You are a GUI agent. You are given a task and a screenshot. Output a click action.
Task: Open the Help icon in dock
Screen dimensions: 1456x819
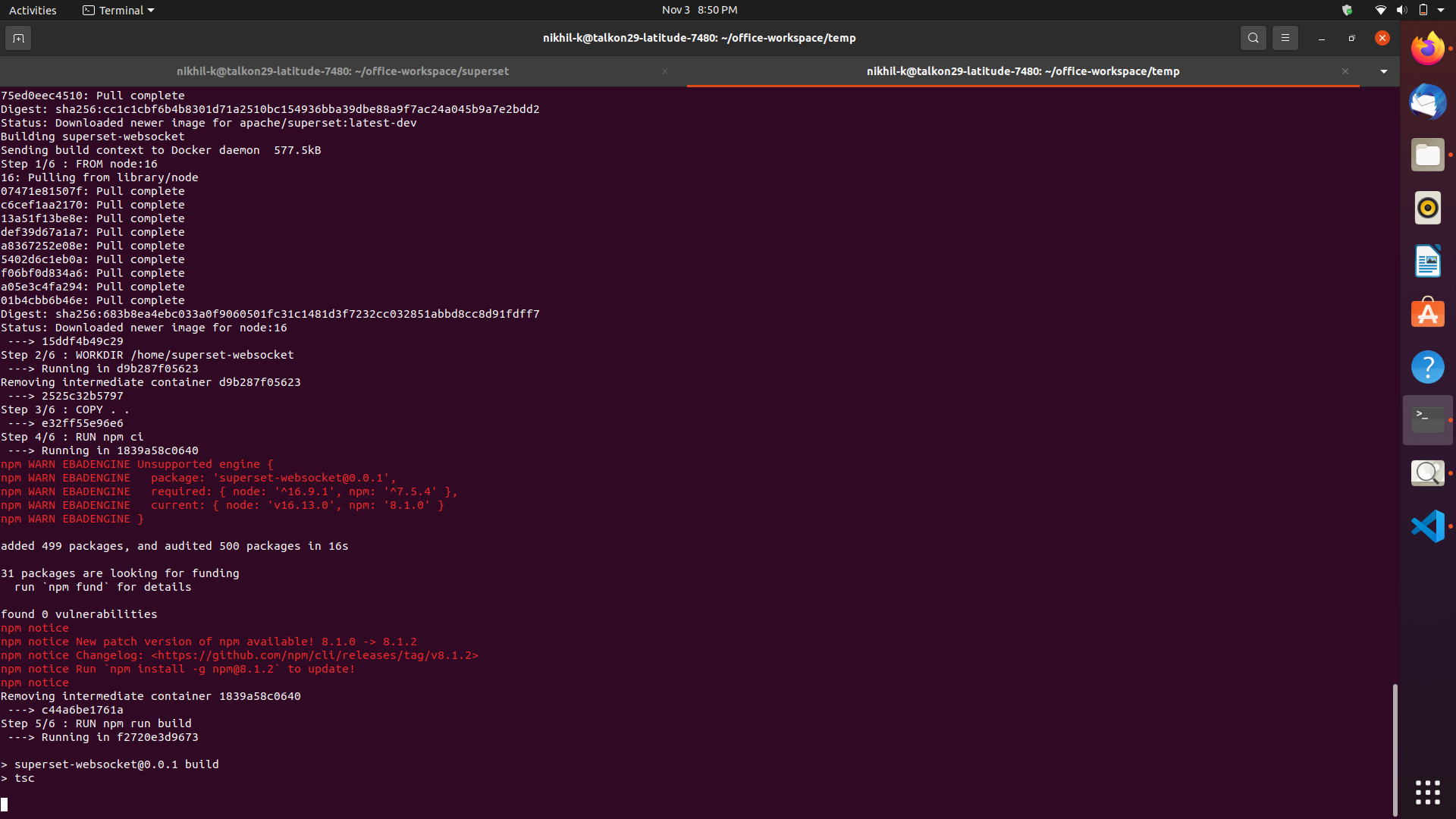click(x=1427, y=367)
